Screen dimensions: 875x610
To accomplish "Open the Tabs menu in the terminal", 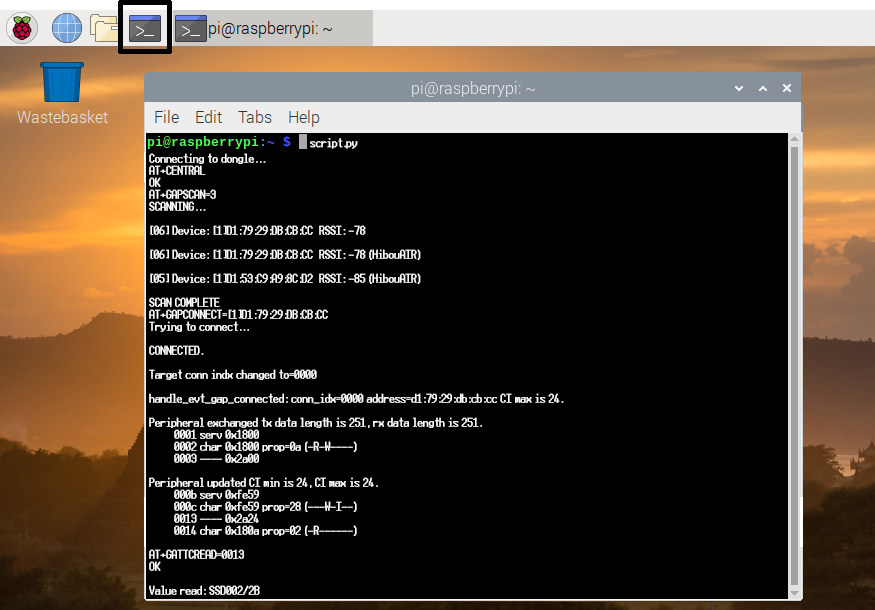I will pyautogui.click(x=254, y=117).
